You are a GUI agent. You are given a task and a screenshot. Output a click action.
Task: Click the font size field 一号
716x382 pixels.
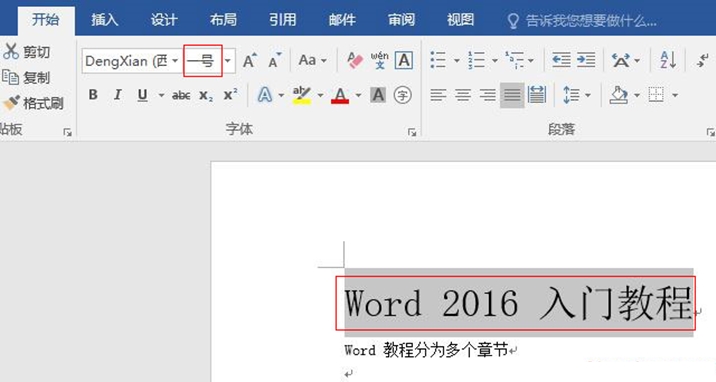203,60
